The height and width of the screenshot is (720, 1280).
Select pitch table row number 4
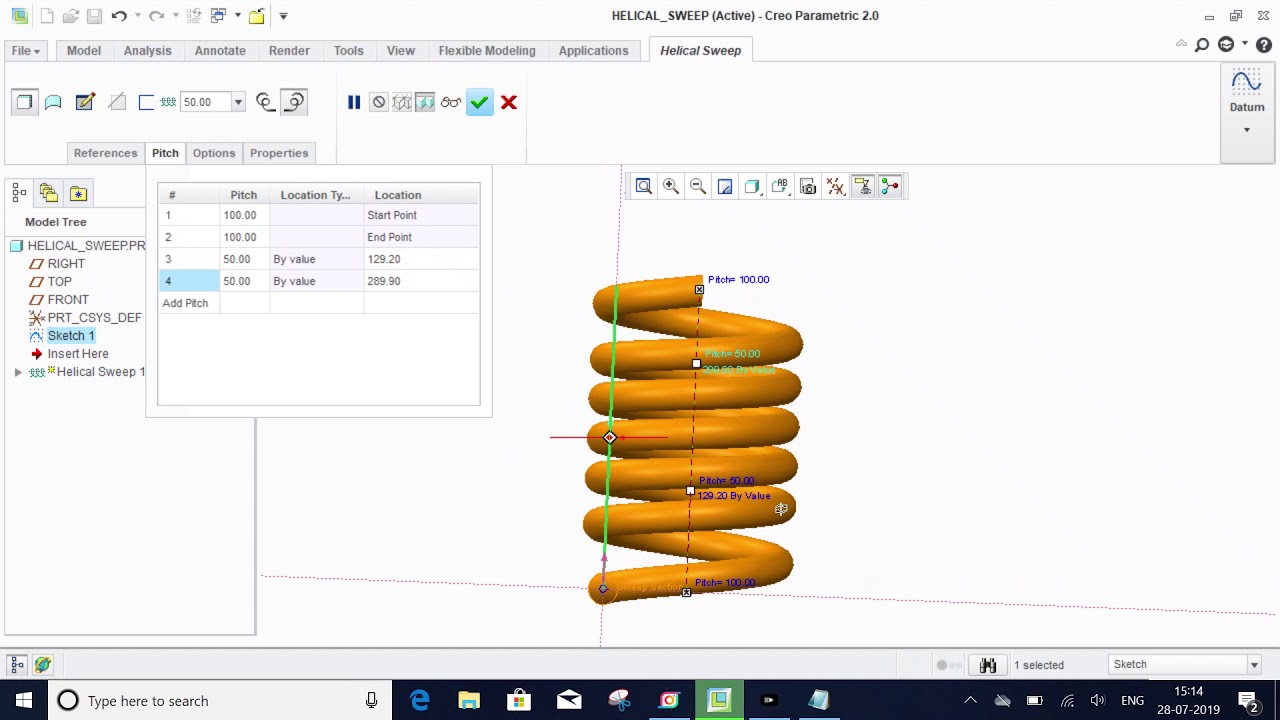189,281
